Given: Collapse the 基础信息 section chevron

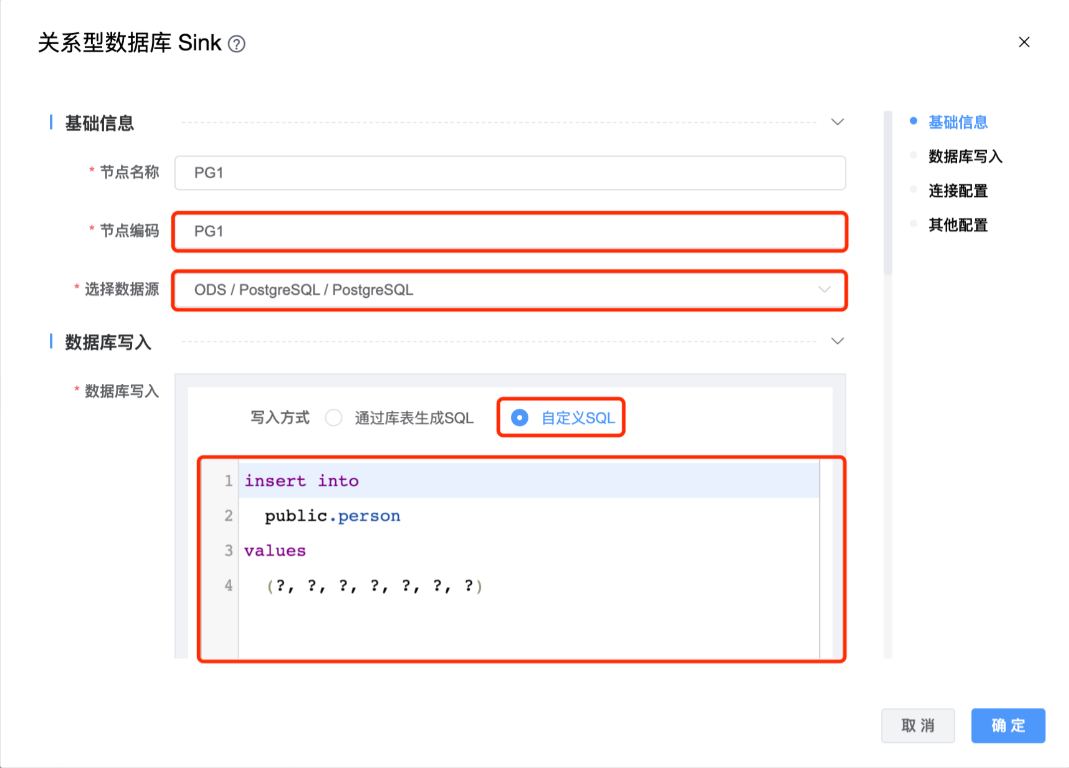Looking at the screenshot, I should [x=838, y=122].
